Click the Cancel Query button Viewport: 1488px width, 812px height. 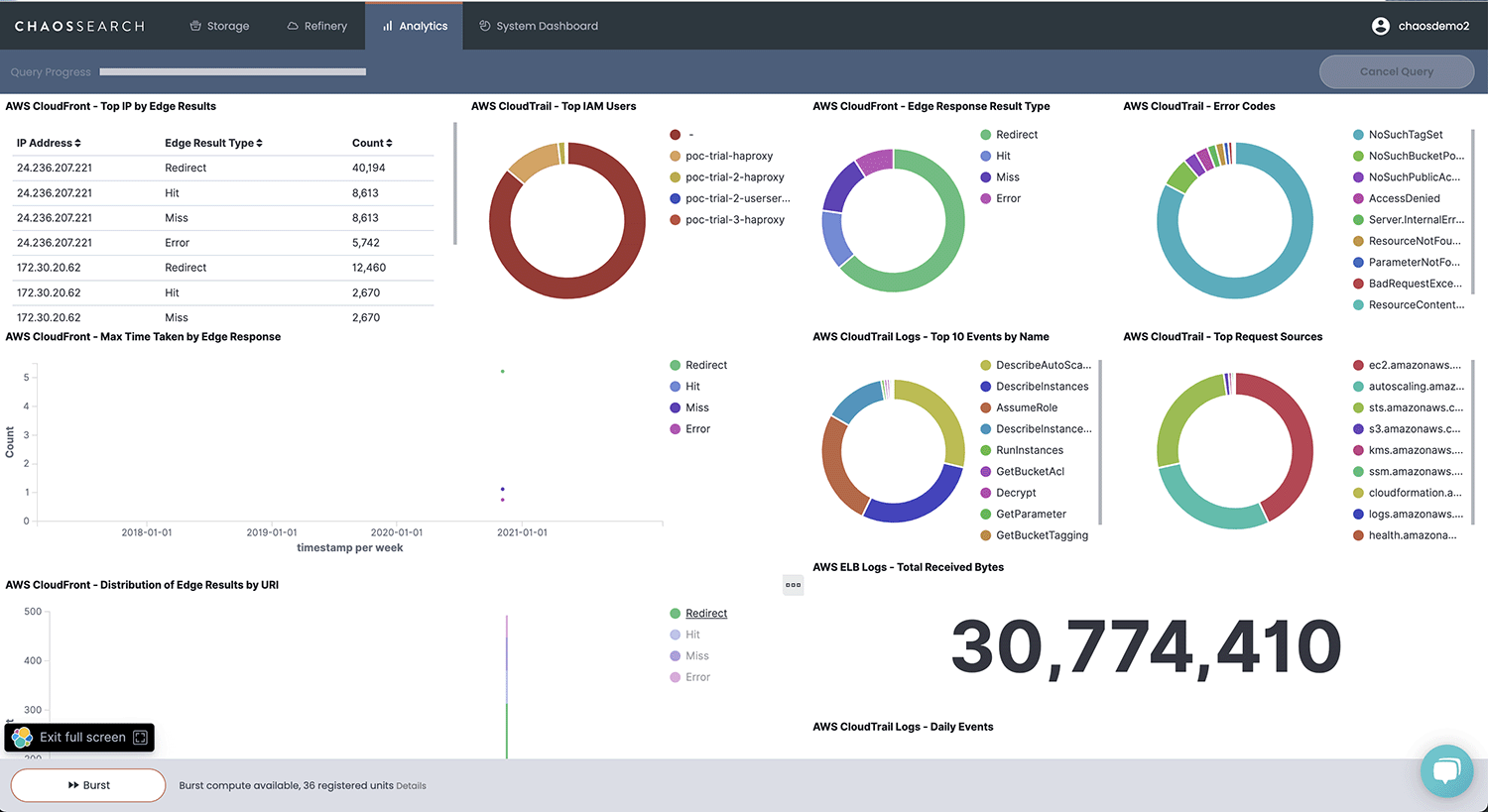pyautogui.click(x=1396, y=71)
